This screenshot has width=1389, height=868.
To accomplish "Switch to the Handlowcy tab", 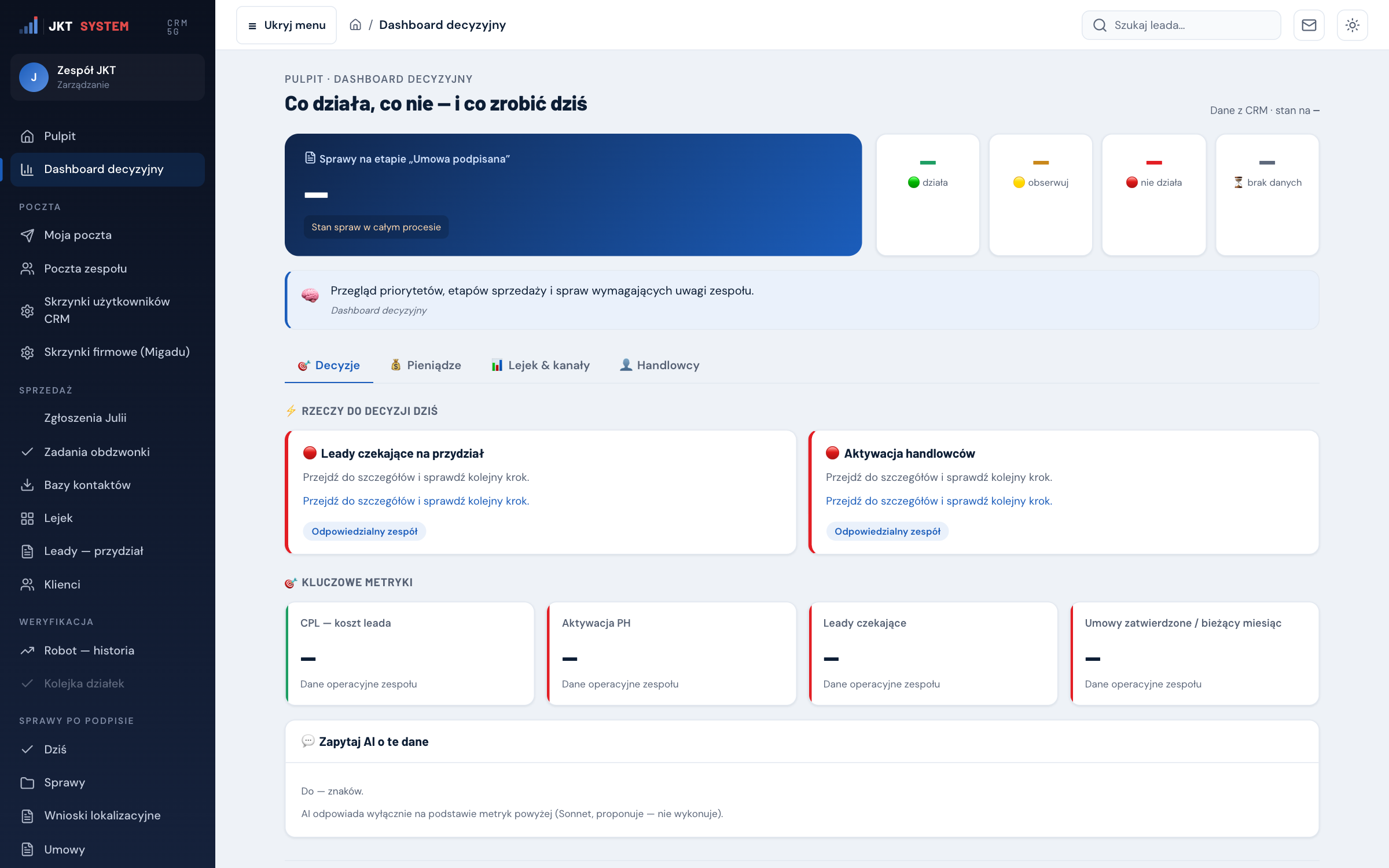I will [x=660, y=365].
